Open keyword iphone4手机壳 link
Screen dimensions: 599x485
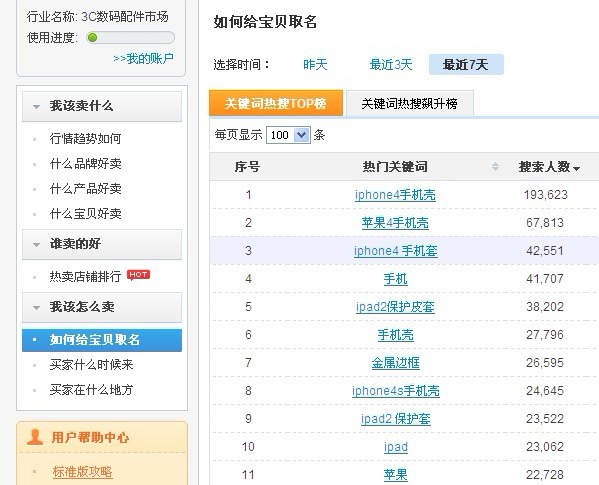tap(395, 195)
